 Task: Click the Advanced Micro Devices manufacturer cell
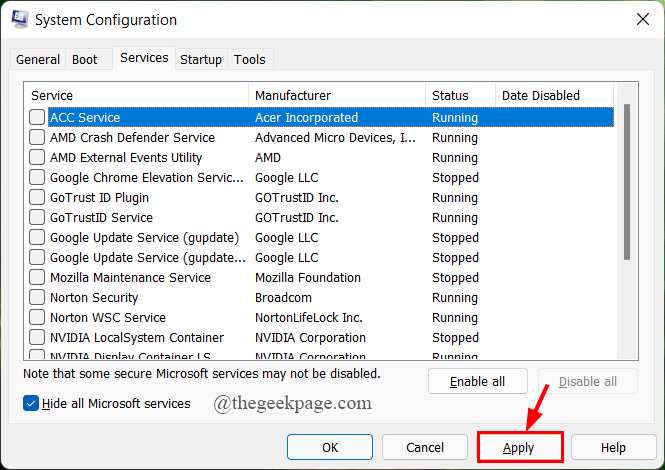click(335, 137)
